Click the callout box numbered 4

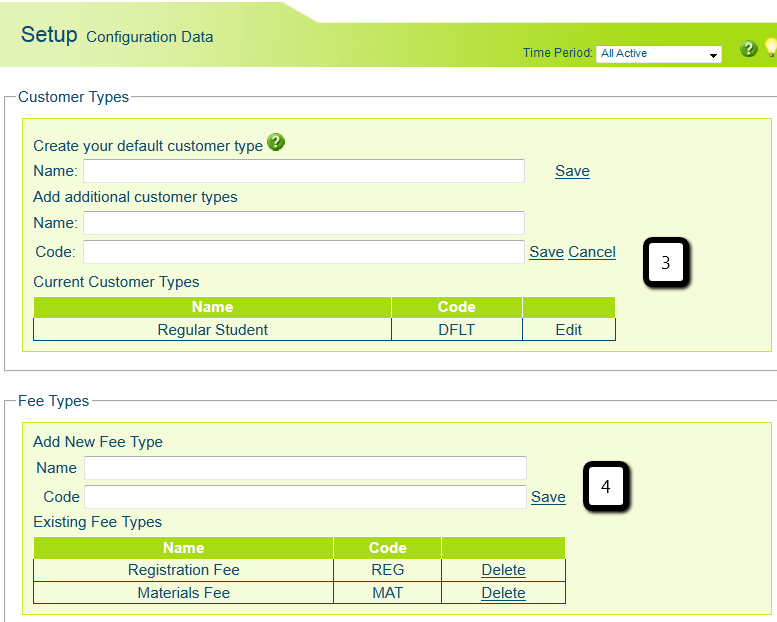[605, 487]
